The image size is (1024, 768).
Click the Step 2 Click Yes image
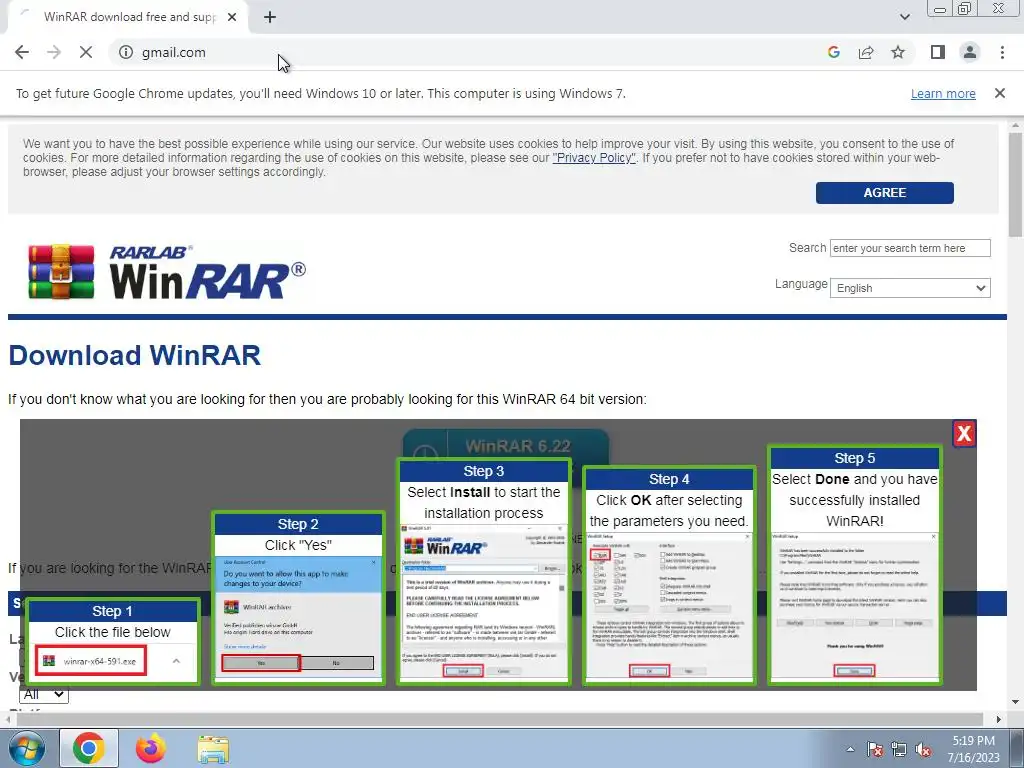click(x=298, y=618)
